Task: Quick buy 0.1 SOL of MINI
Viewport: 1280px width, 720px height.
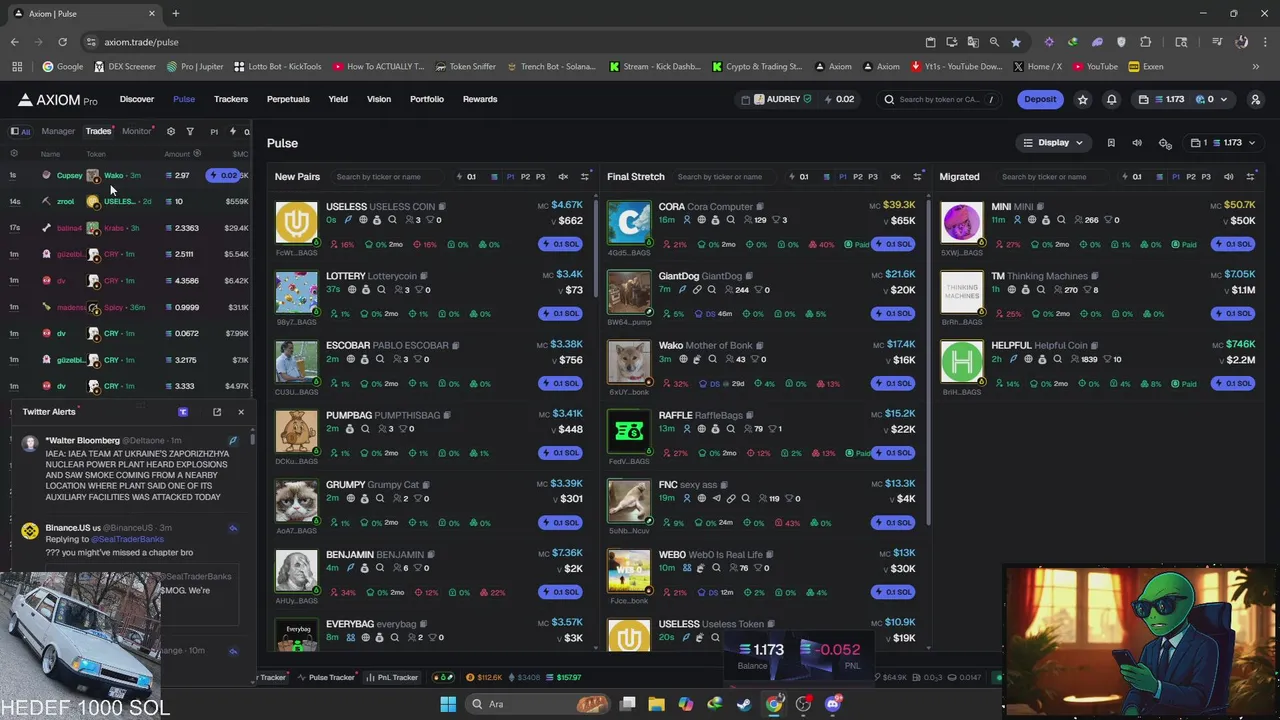Action: tap(1233, 244)
